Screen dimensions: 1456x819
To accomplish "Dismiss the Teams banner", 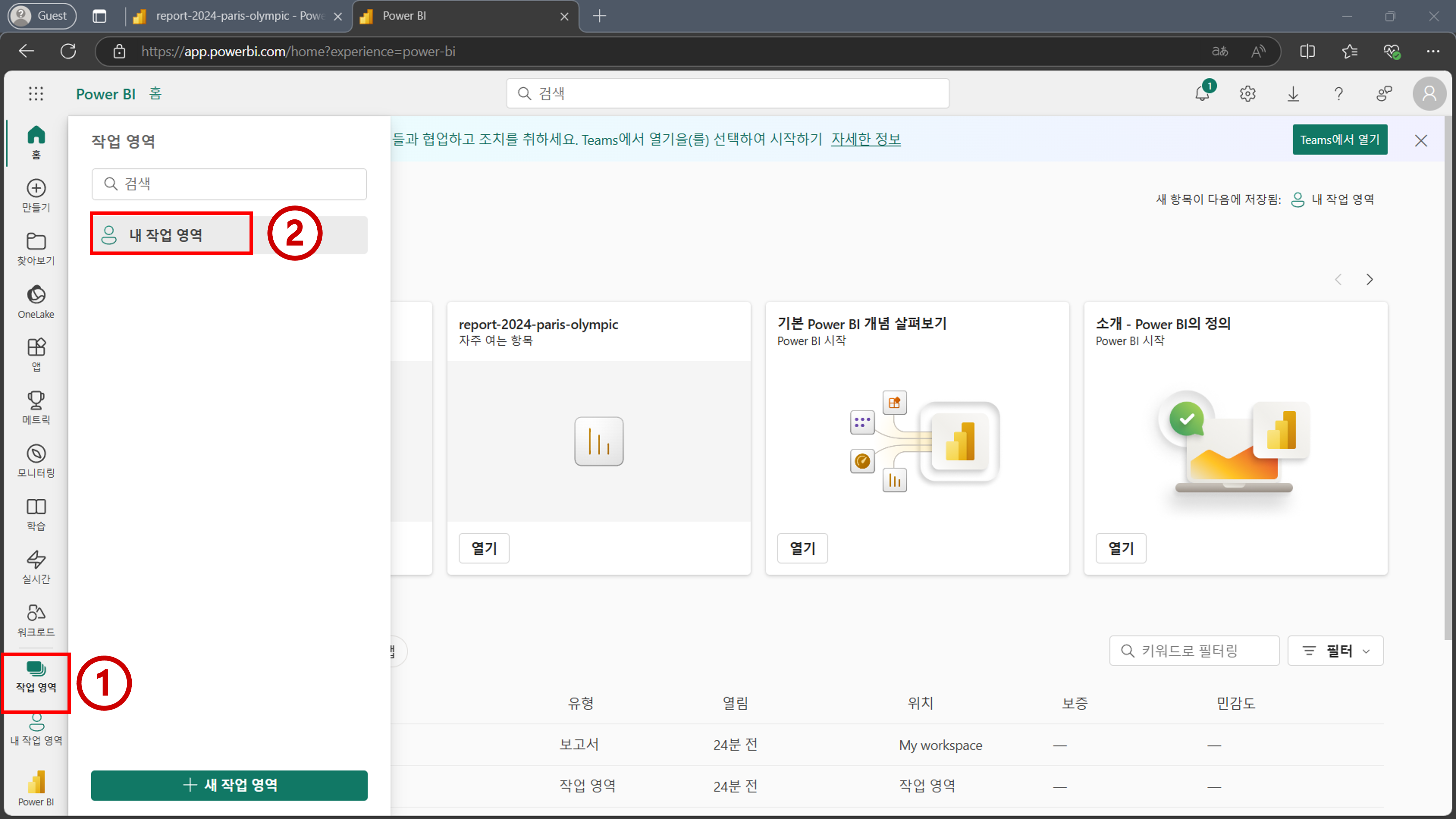I will [1420, 140].
